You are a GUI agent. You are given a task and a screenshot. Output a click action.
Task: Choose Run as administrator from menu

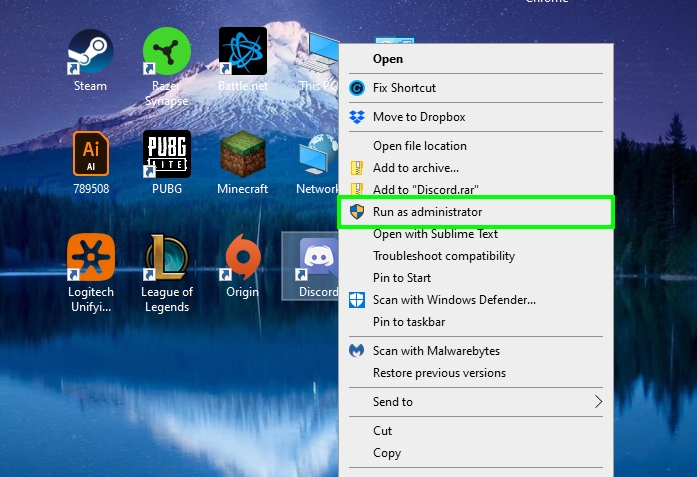pyautogui.click(x=427, y=212)
